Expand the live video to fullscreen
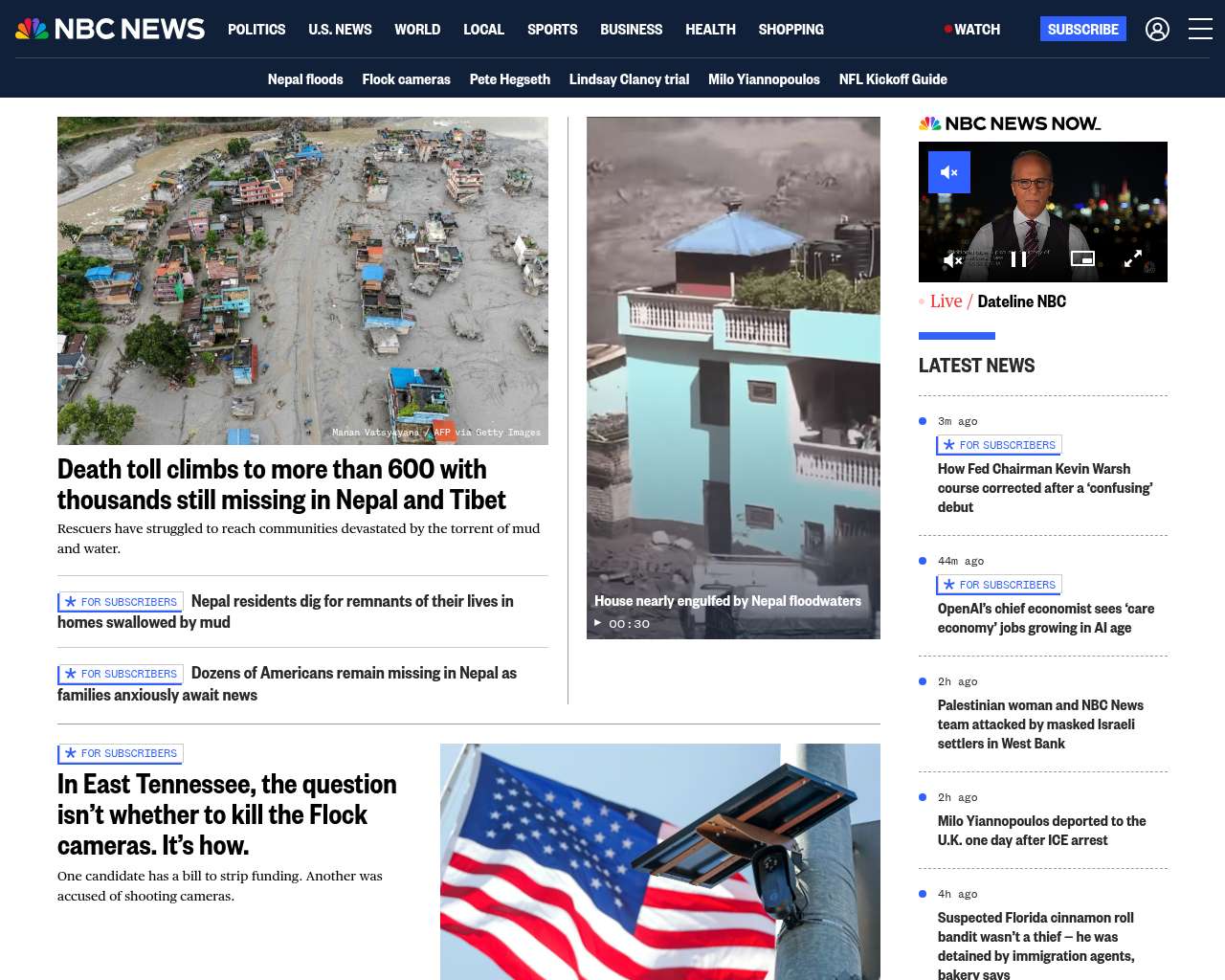This screenshot has height=980, width=1225. point(1132,258)
